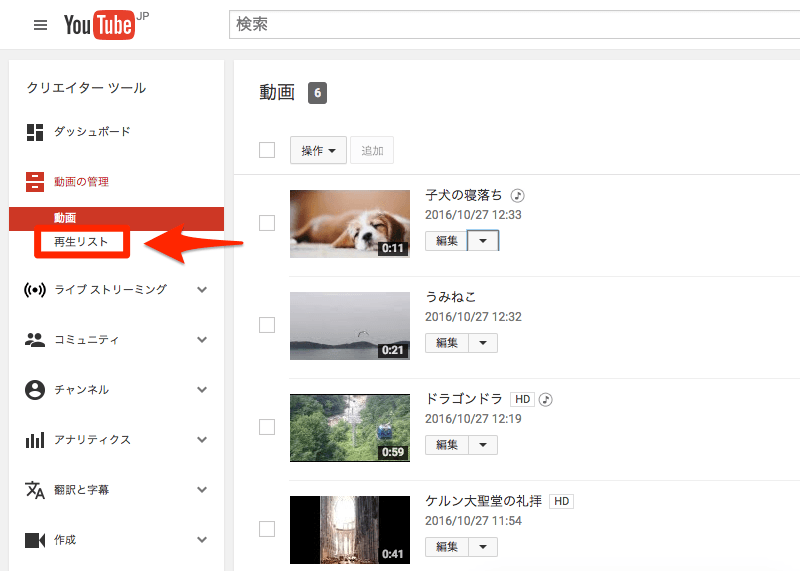The image size is (800, 571).
Task: Open video title ドラゴンドラ
Action: [464, 399]
